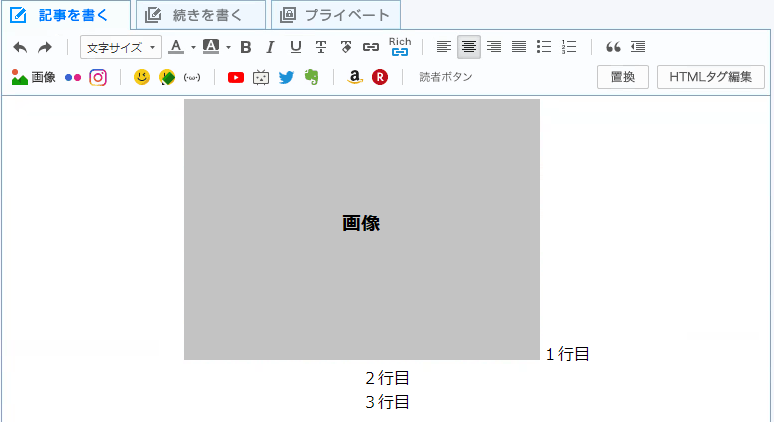Open the smiley emoji picker

[142, 77]
